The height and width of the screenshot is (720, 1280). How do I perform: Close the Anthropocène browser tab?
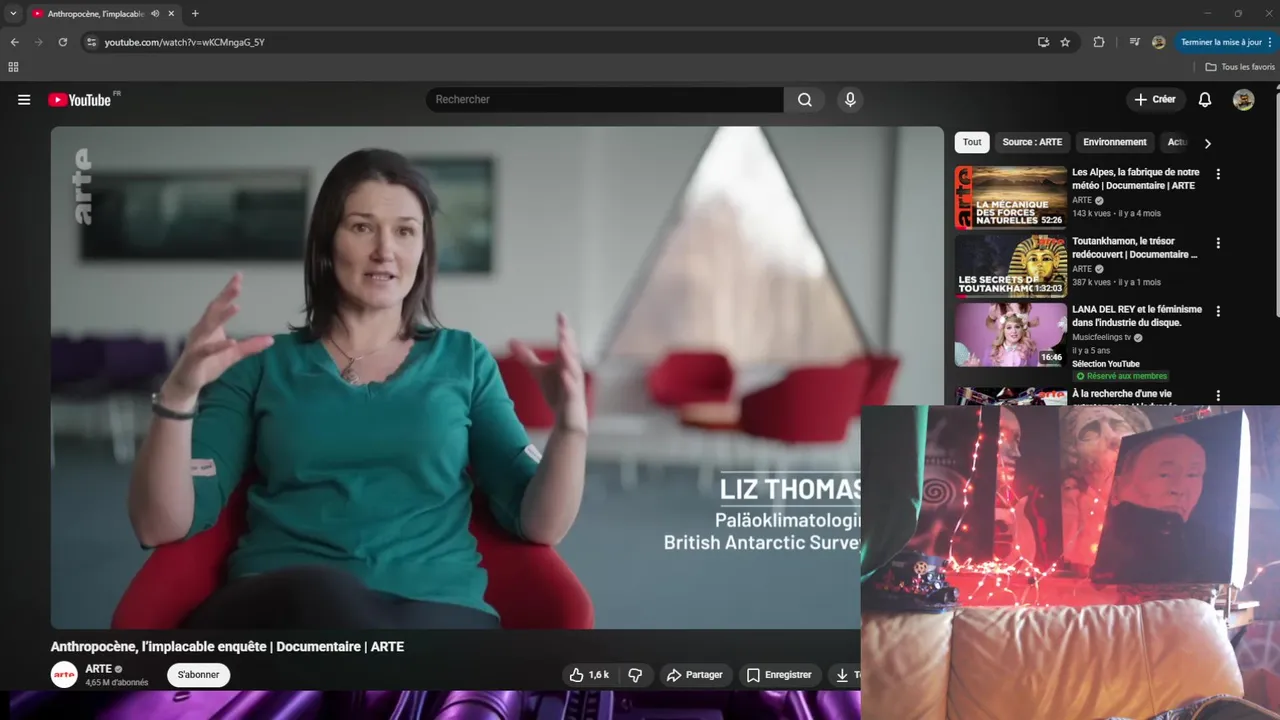[171, 14]
